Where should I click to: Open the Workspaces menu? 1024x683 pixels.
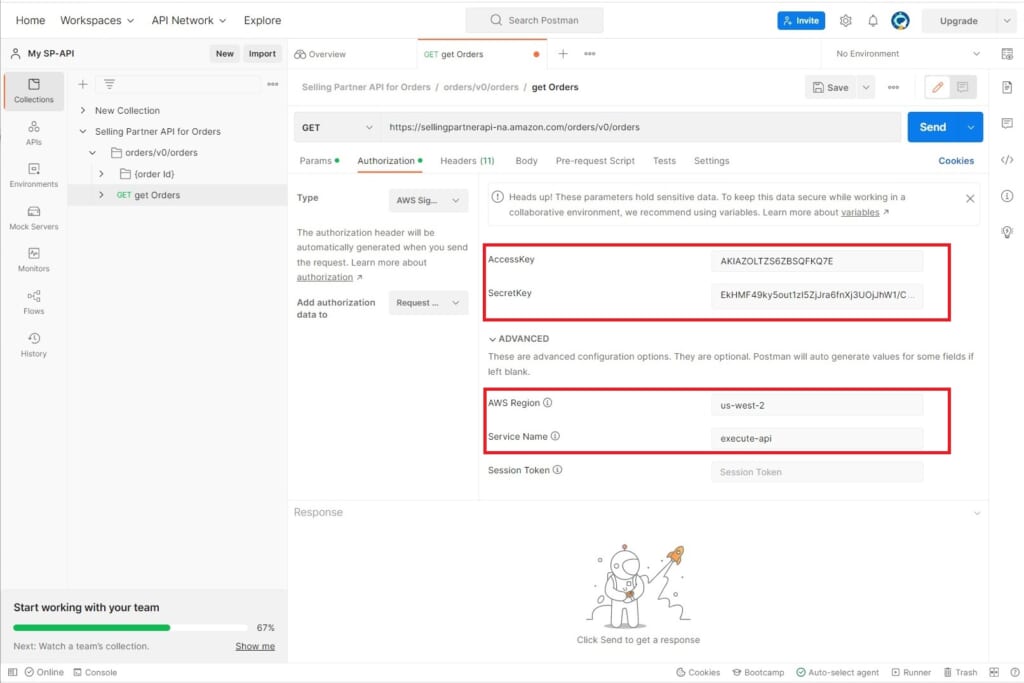[97, 20]
